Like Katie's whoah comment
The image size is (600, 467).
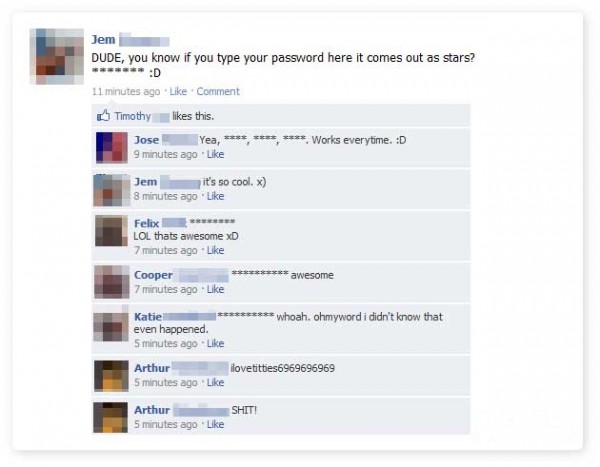coord(215,344)
